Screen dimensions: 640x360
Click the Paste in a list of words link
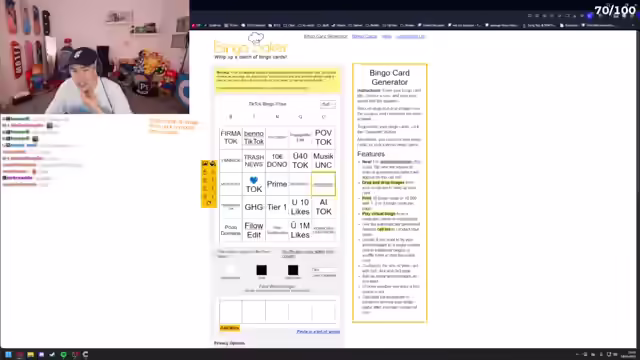[x=318, y=331]
